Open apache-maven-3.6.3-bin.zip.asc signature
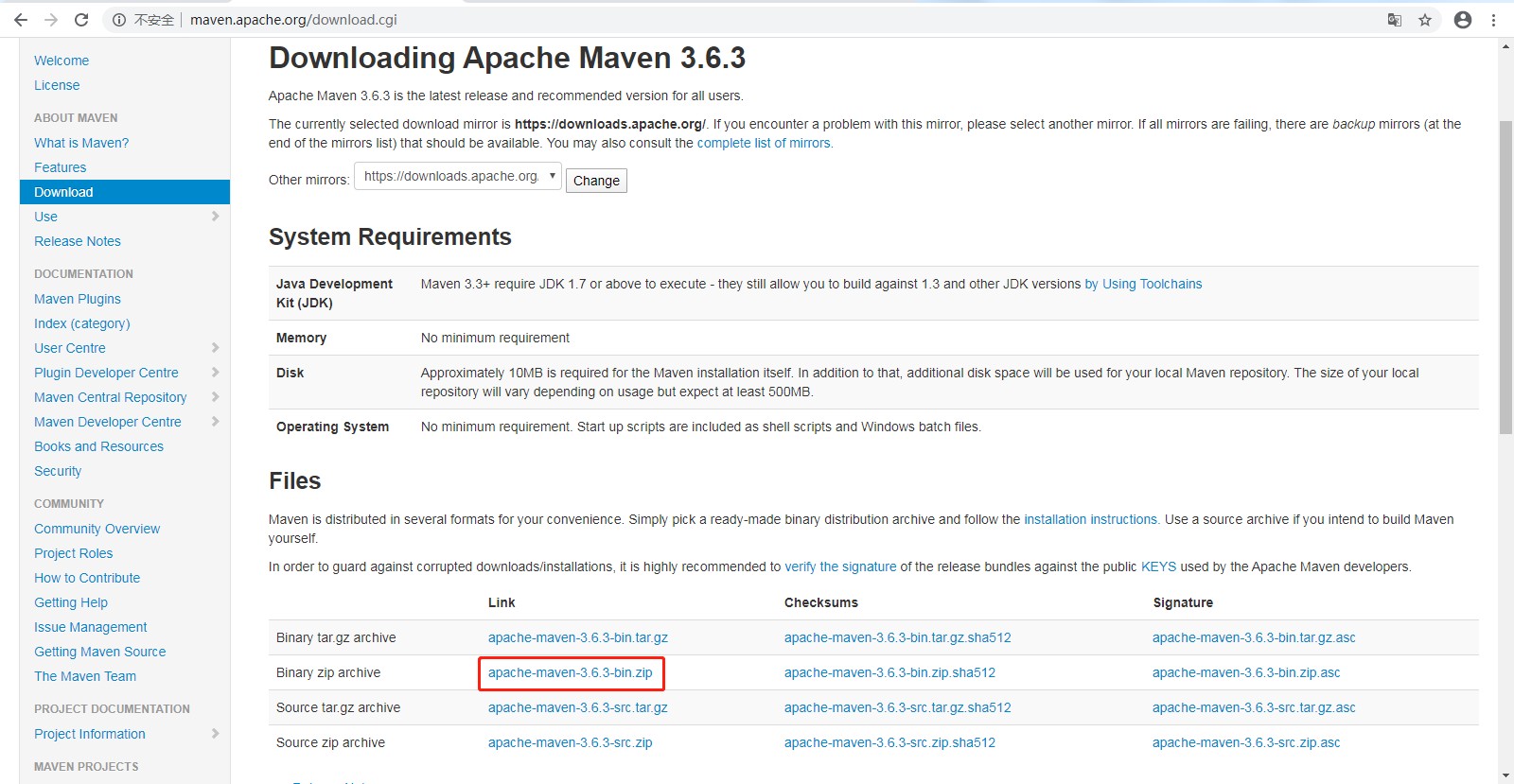 pos(1246,672)
